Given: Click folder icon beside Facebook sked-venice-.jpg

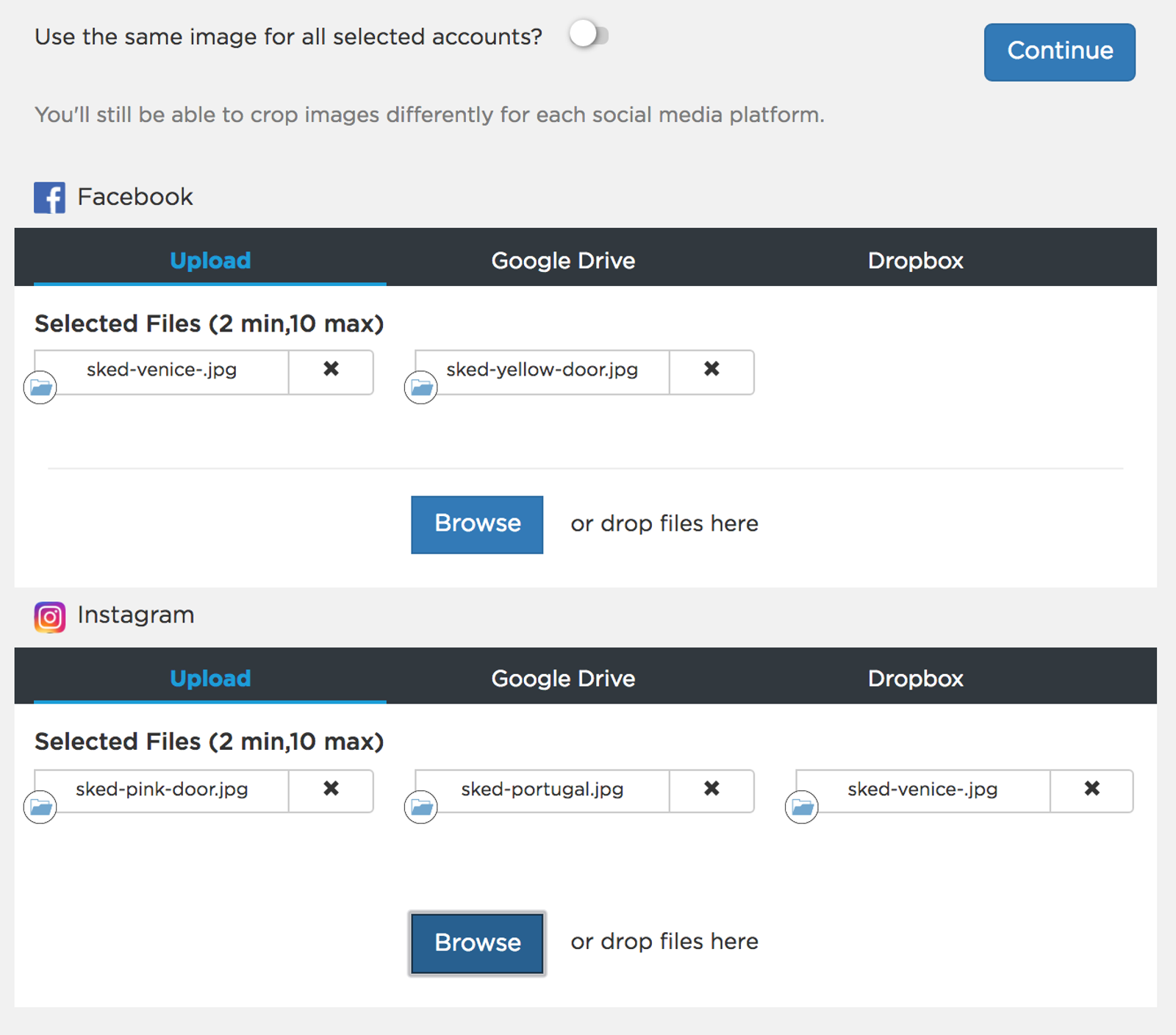Looking at the screenshot, I should 40,387.
